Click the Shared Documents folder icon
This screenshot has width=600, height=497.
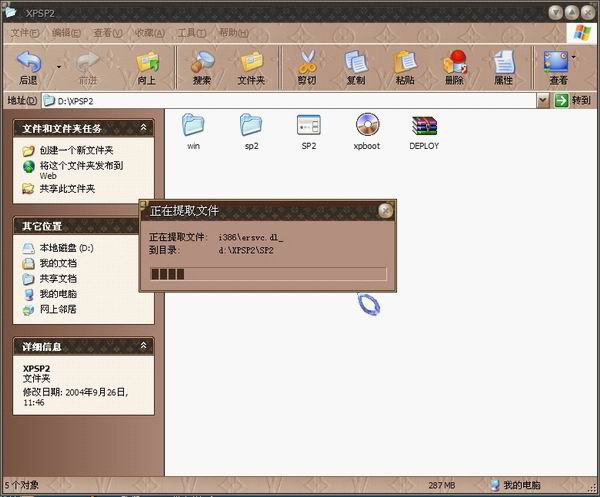point(28,279)
